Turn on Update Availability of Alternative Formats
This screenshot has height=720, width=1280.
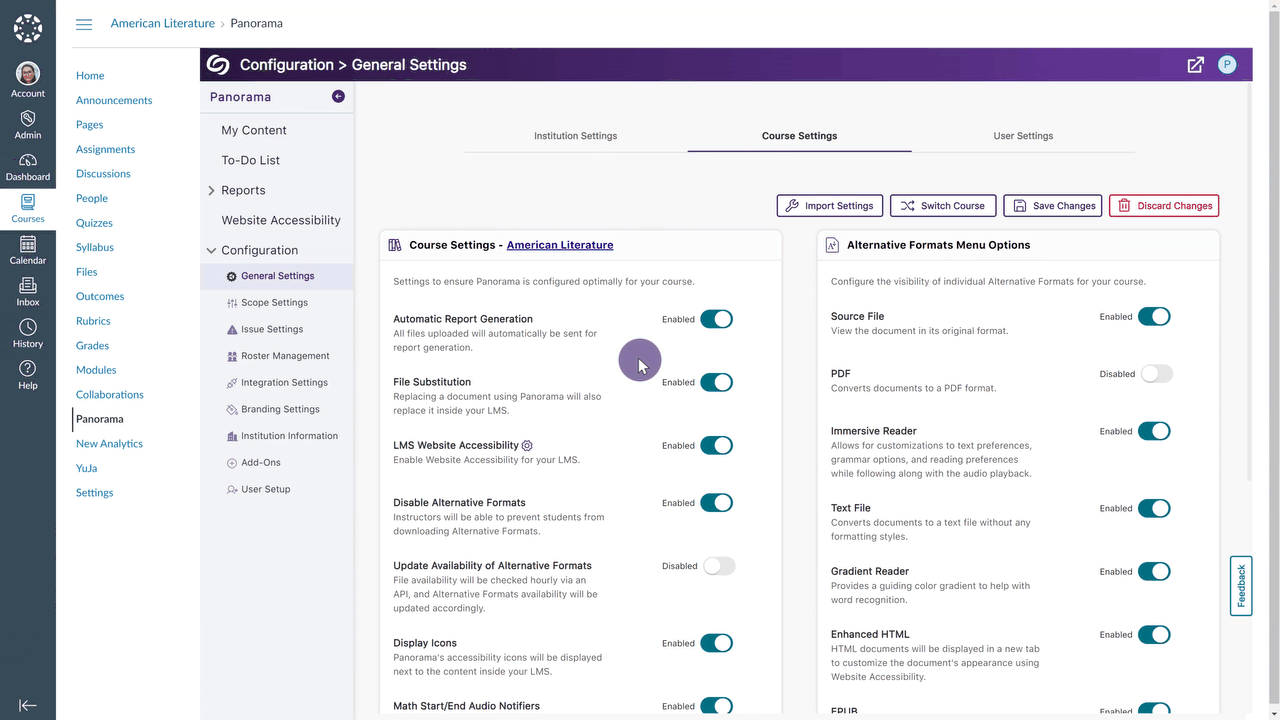click(x=718, y=566)
